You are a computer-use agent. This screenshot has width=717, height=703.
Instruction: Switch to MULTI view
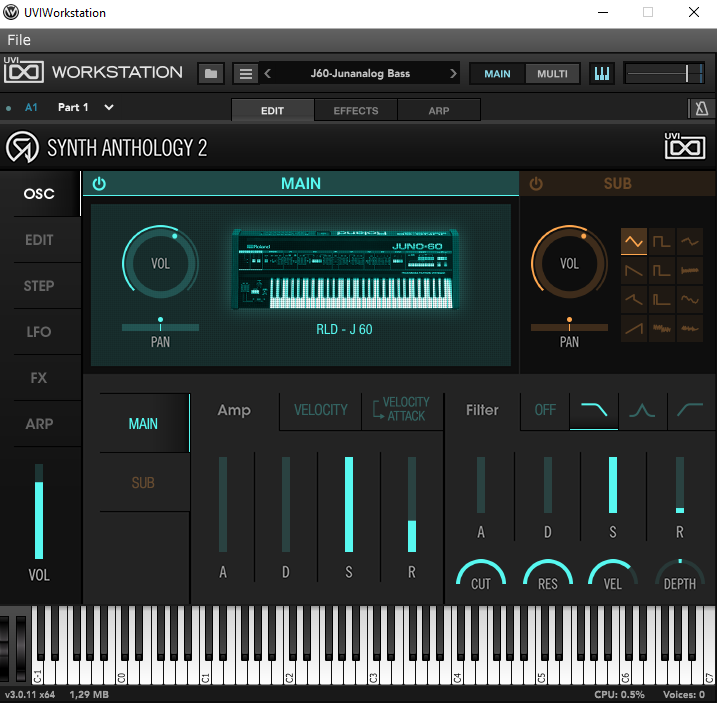point(552,74)
